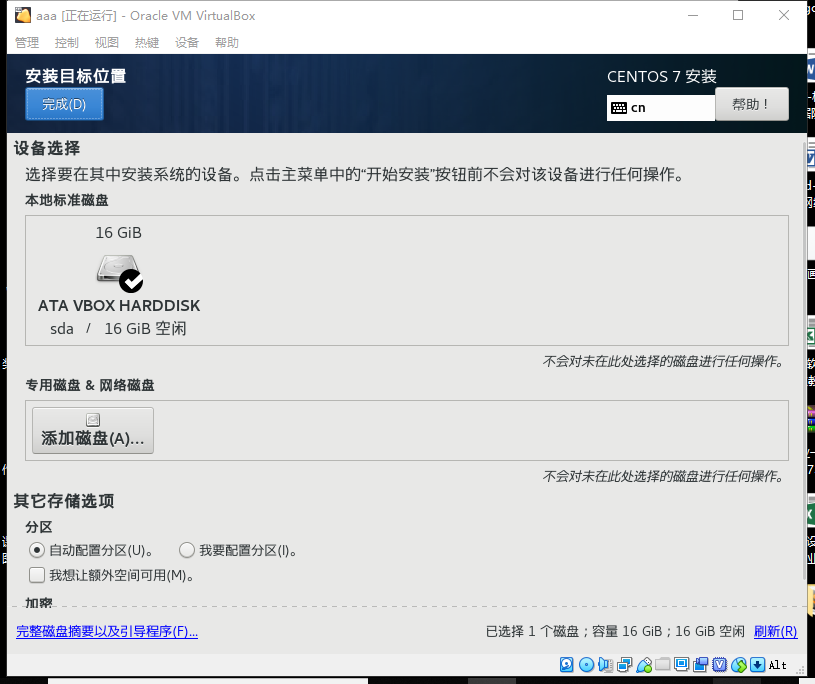This screenshot has width=815, height=684.
Task: Select 我要配置分区 manual partitioning
Action: [187, 550]
